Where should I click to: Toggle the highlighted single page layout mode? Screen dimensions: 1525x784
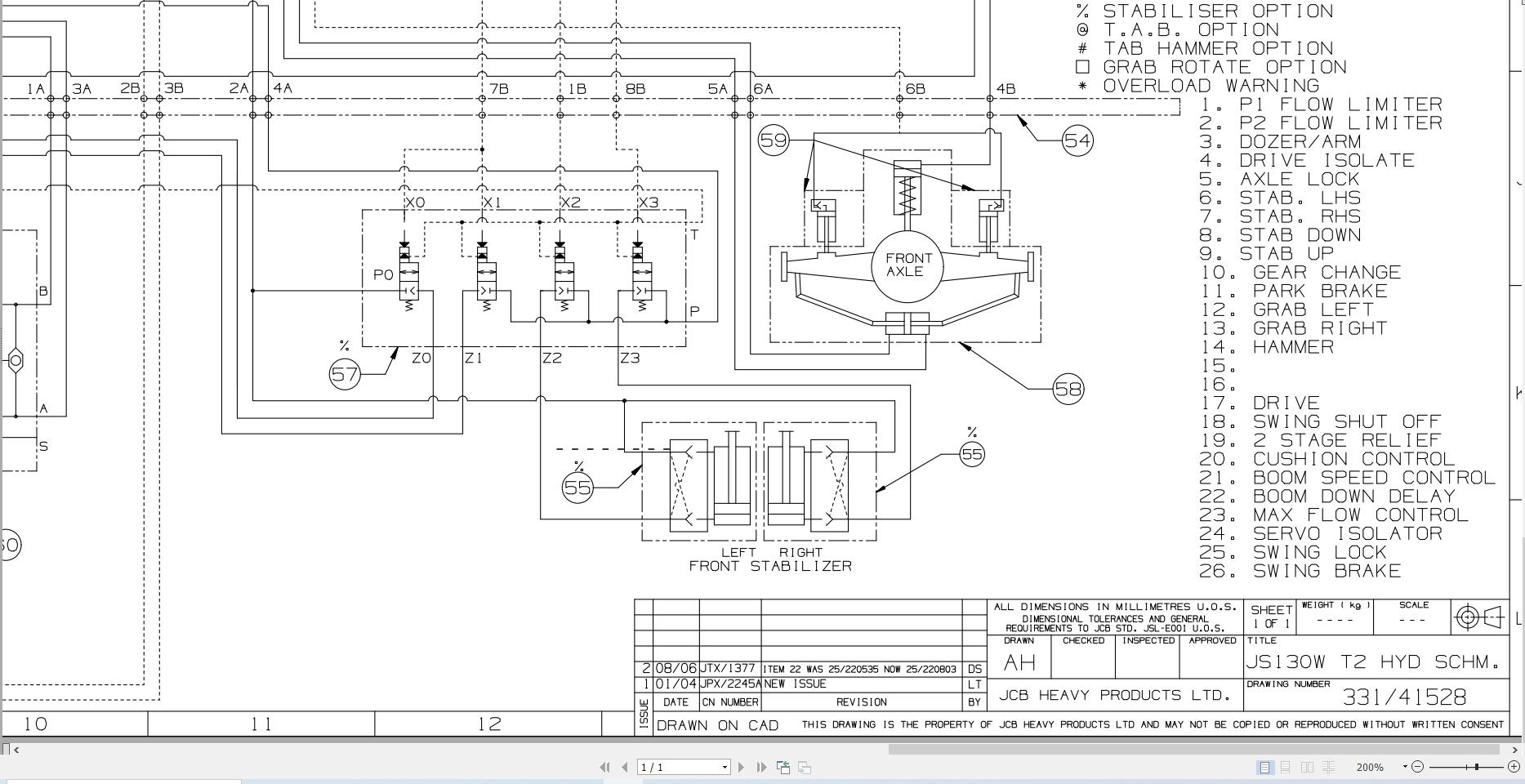1264,767
